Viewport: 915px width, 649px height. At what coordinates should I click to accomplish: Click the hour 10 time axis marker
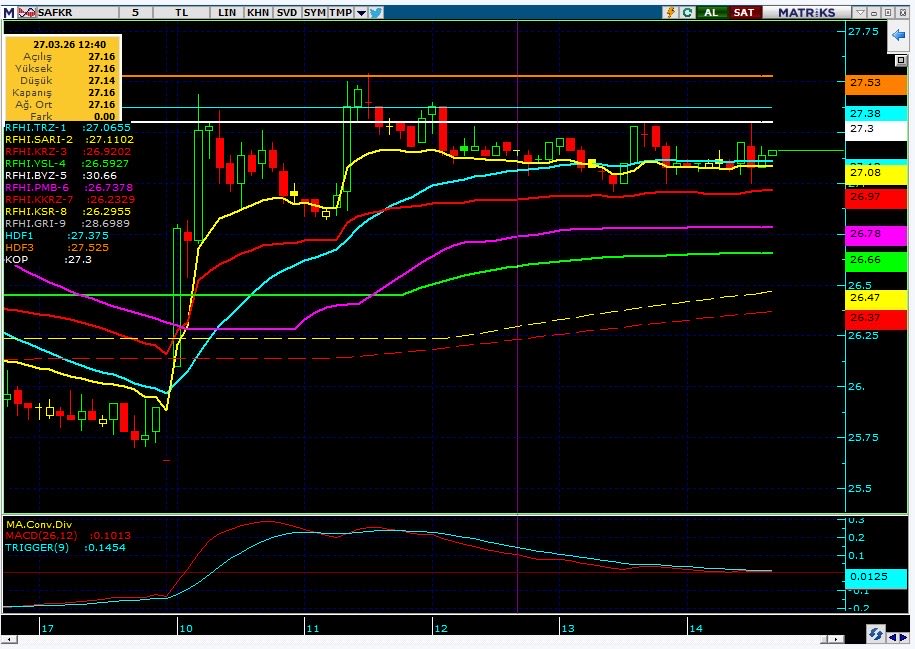(186, 629)
